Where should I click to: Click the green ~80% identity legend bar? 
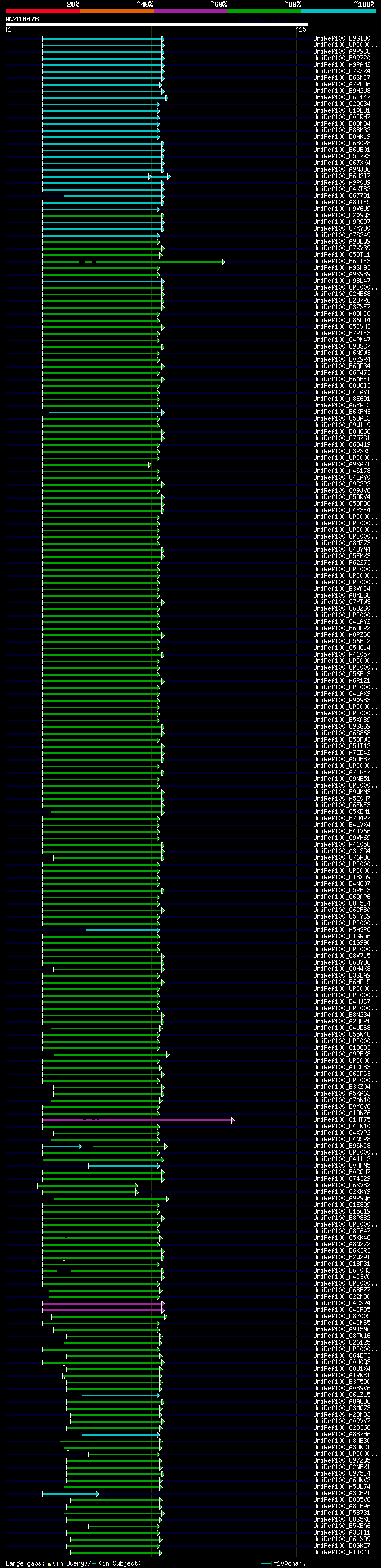[264, 10]
